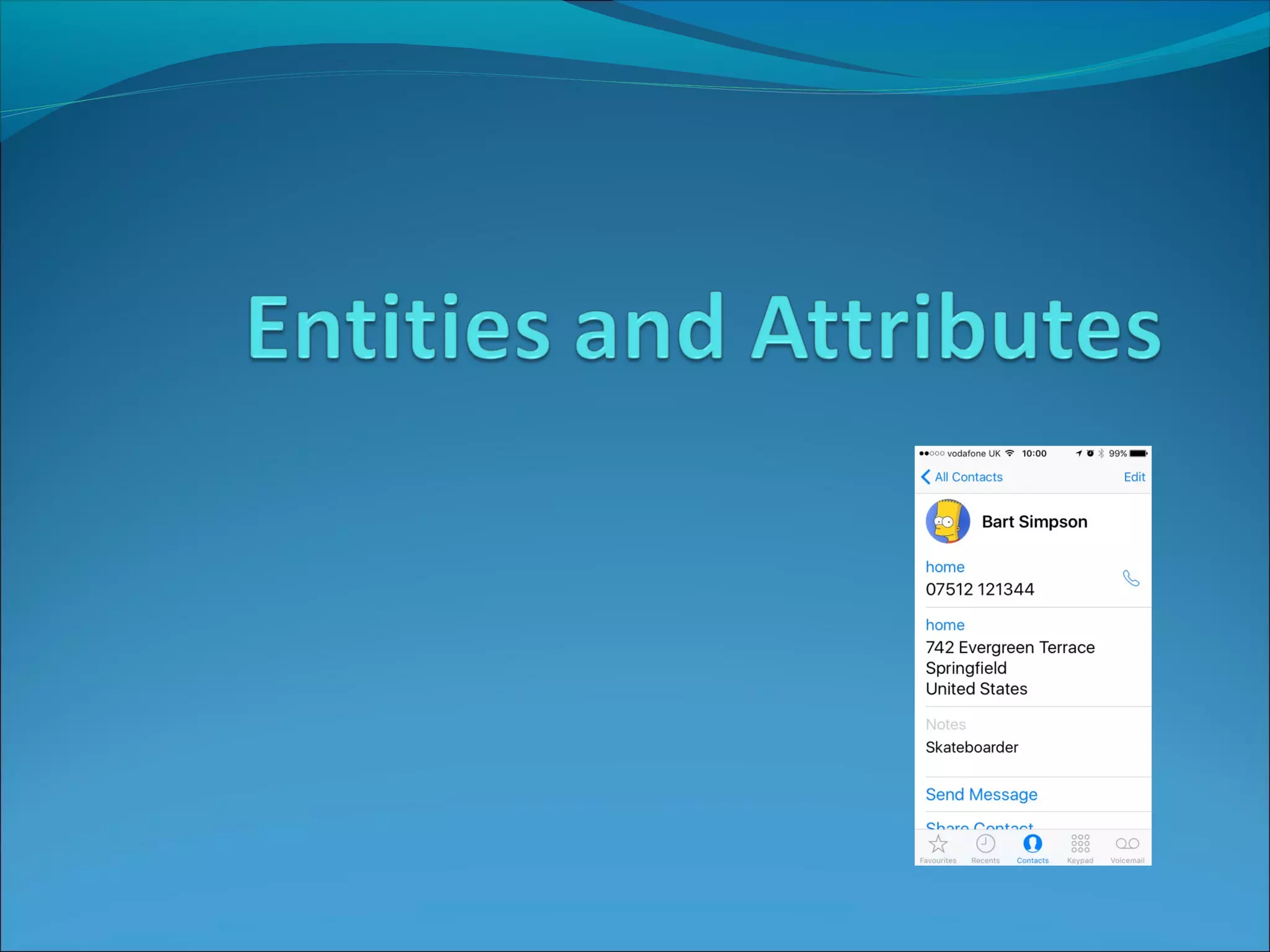This screenshot has height=952, width=1270.
Task: Tap Bart Simpson's avatar photo
Action: pos(948,521)
